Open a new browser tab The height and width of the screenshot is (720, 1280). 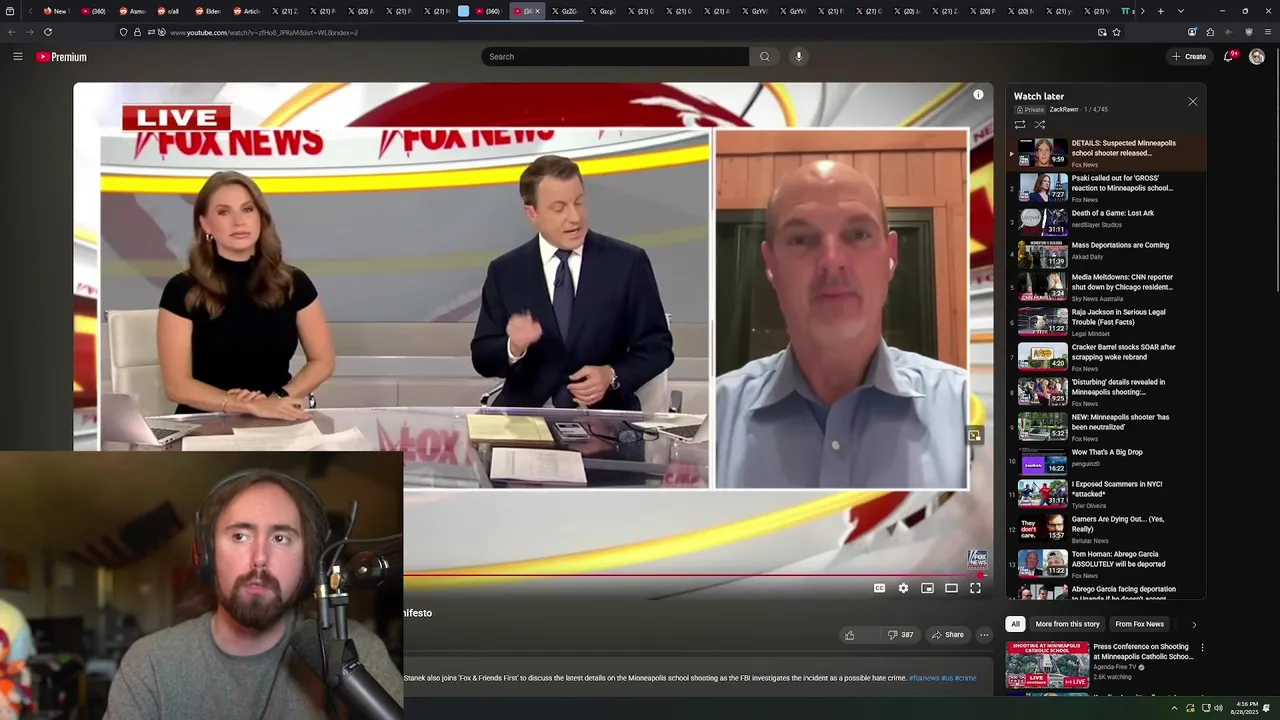[1160, 11]
